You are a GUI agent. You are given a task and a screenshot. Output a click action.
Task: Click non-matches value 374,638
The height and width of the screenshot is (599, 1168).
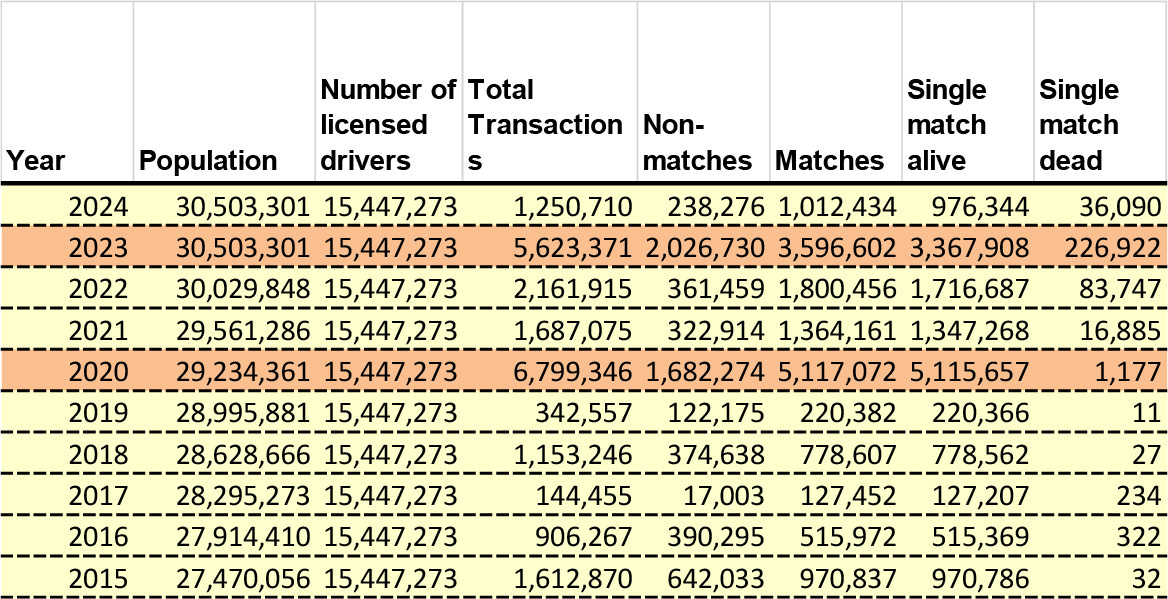pyautogui.click(x=718, y=454)
